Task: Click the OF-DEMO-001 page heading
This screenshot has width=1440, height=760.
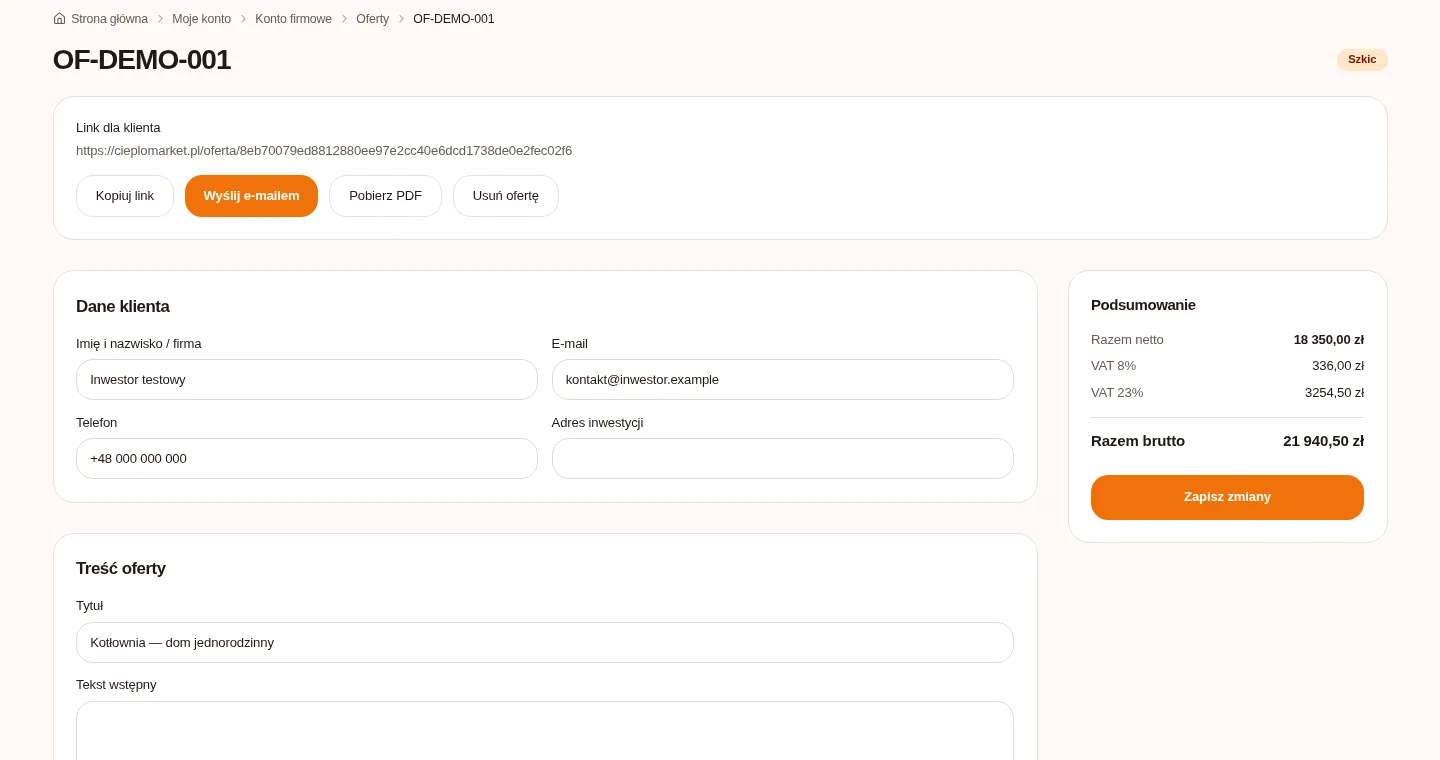Action: click(x=142, y=60)
